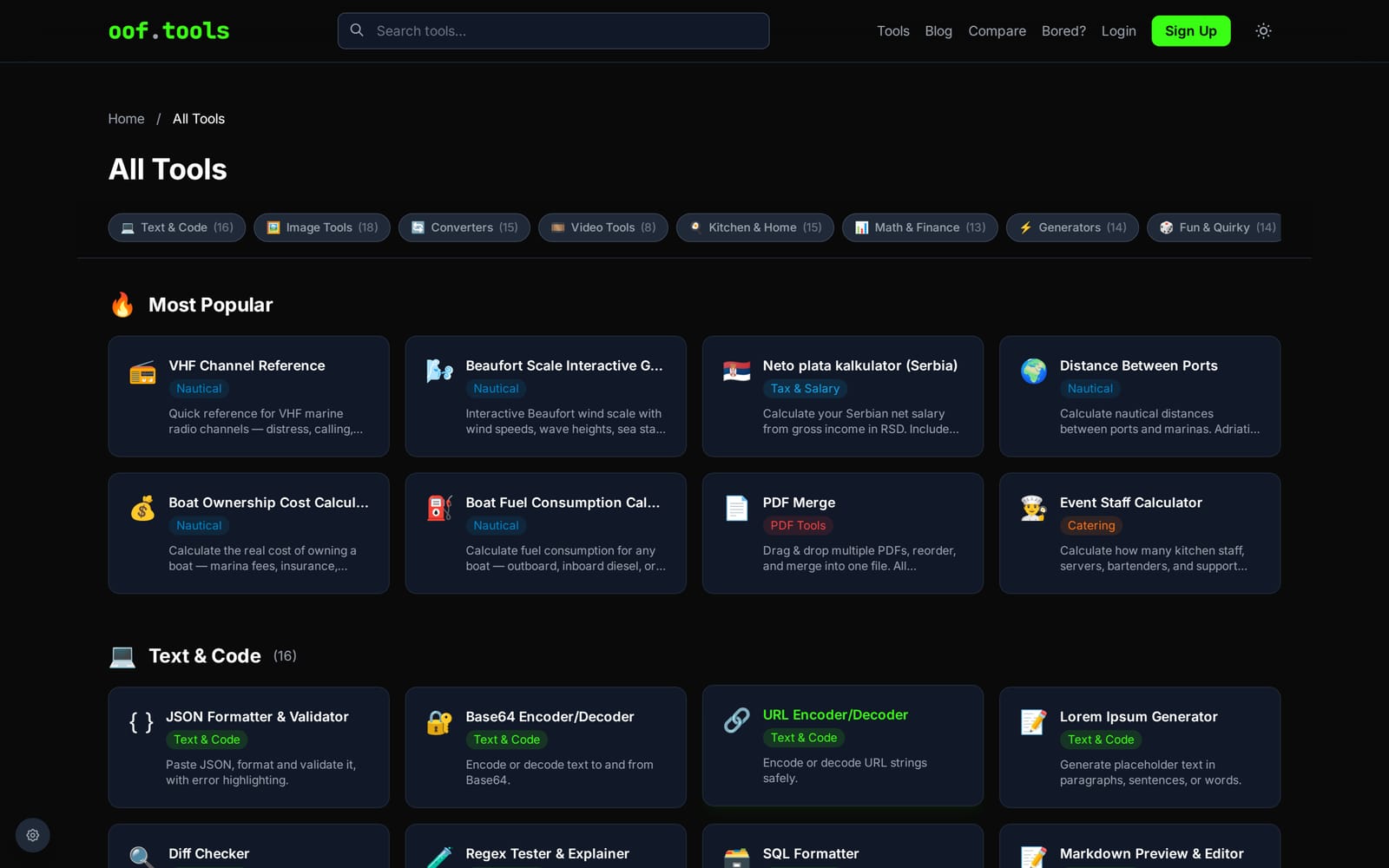Open Lorem Ipsum Generator title

pos(1138,717)
